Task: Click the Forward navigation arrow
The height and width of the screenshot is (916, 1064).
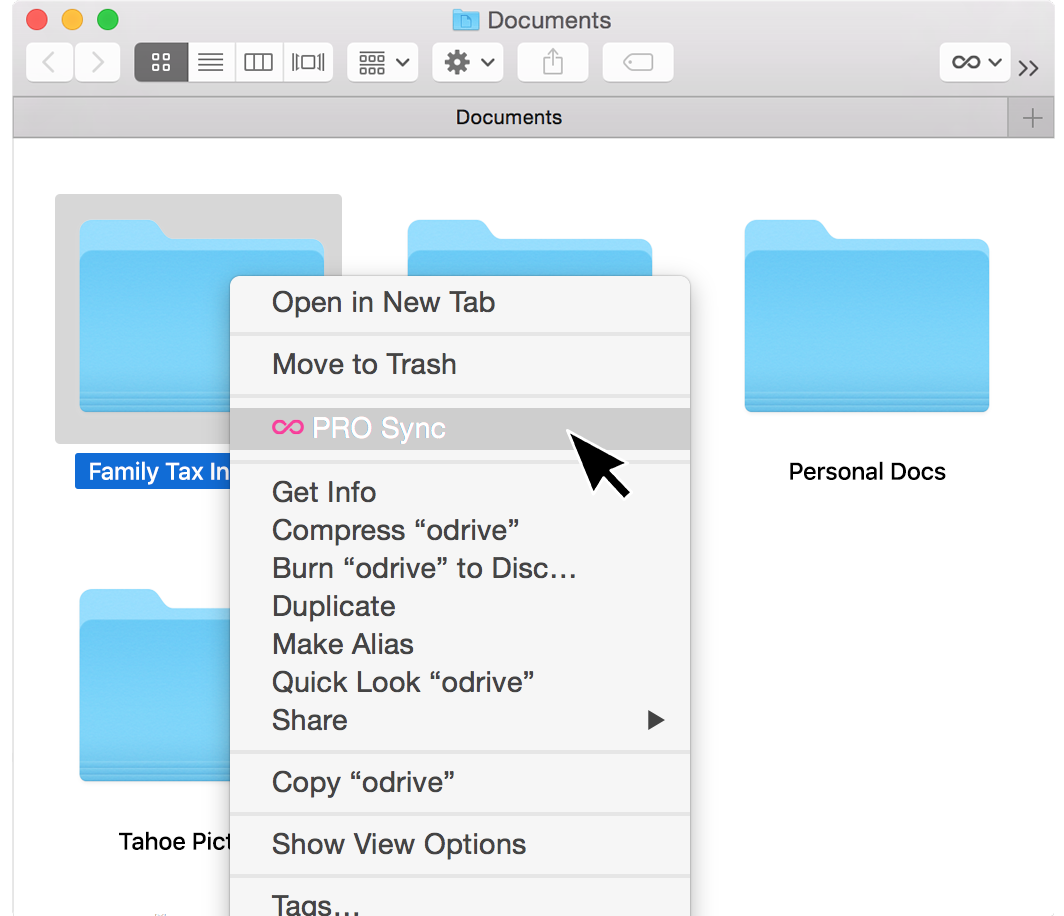Action: [x=97, y=62]
